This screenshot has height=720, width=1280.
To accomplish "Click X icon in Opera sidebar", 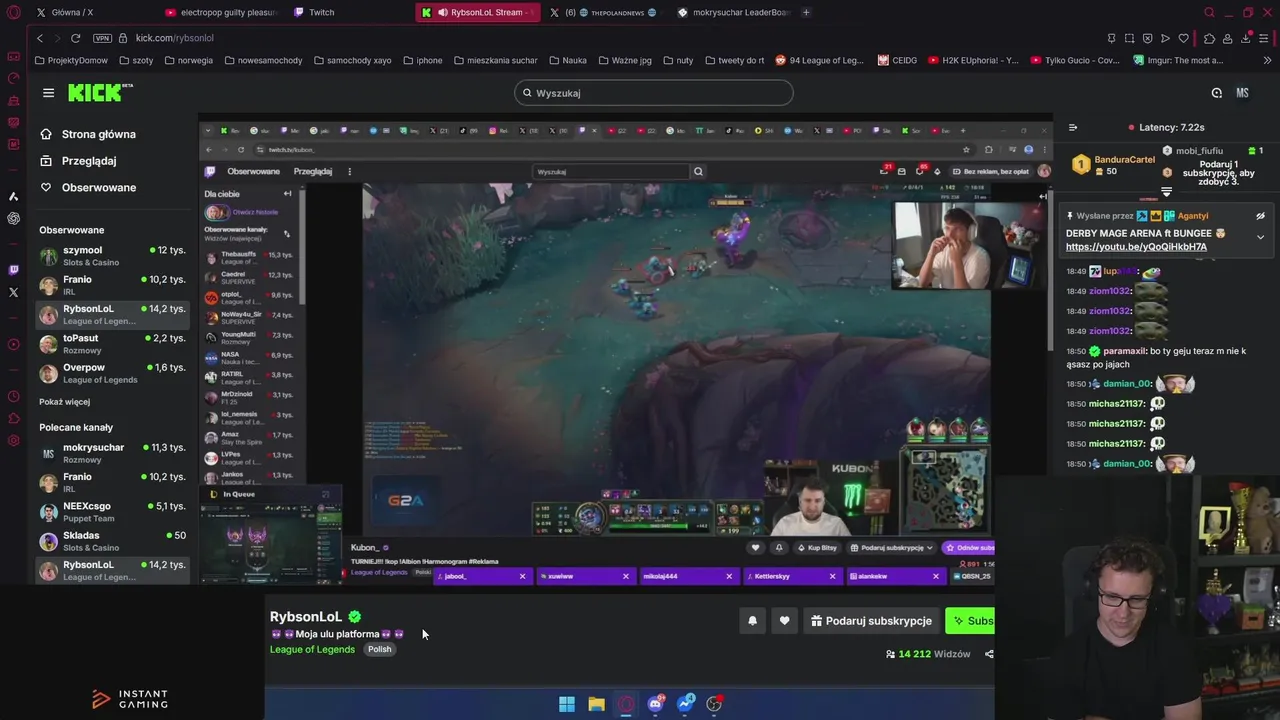I will click(x=13, y=292).
